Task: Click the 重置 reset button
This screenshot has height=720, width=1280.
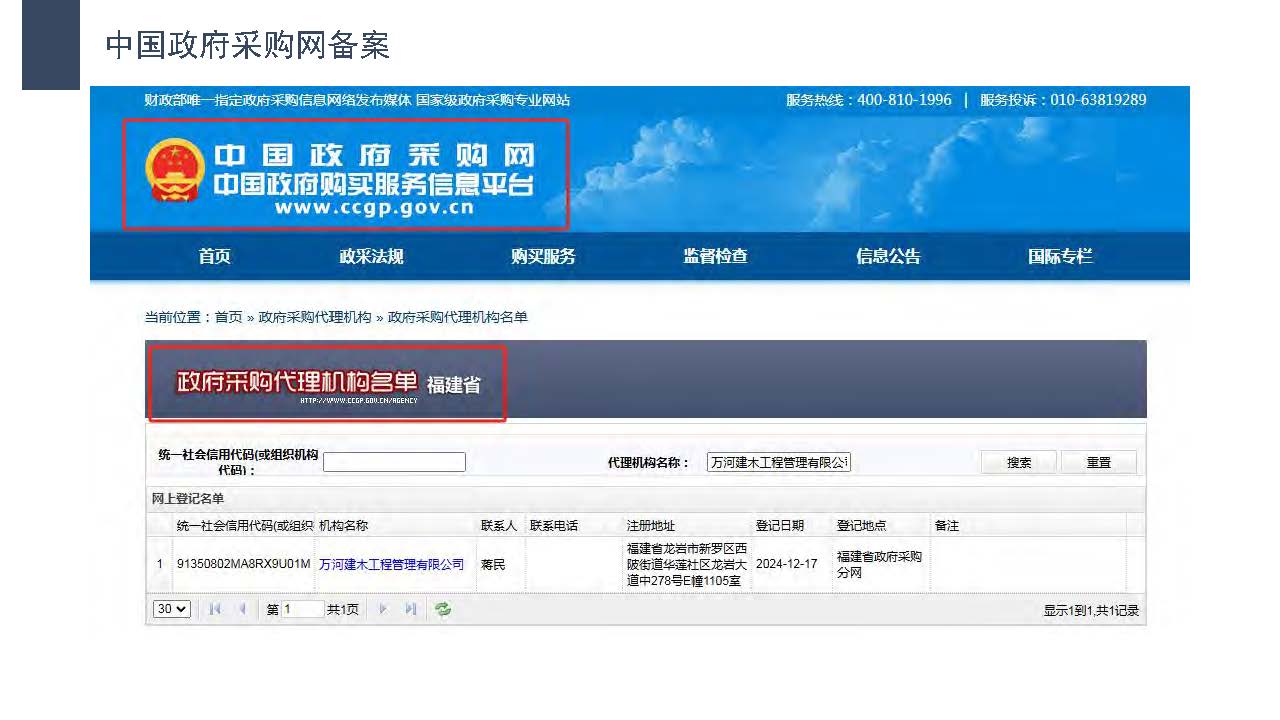Action: tap(1098, 462)
